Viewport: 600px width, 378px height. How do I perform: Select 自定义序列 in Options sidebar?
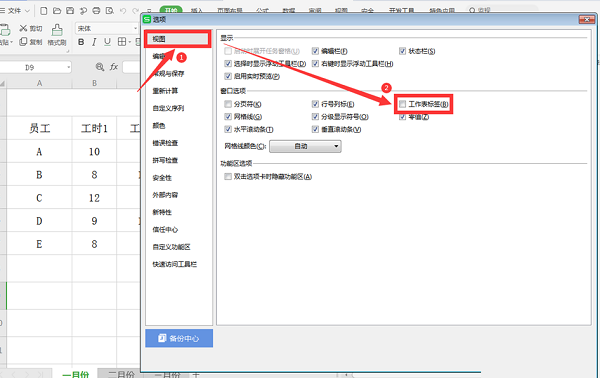(168, 108)
